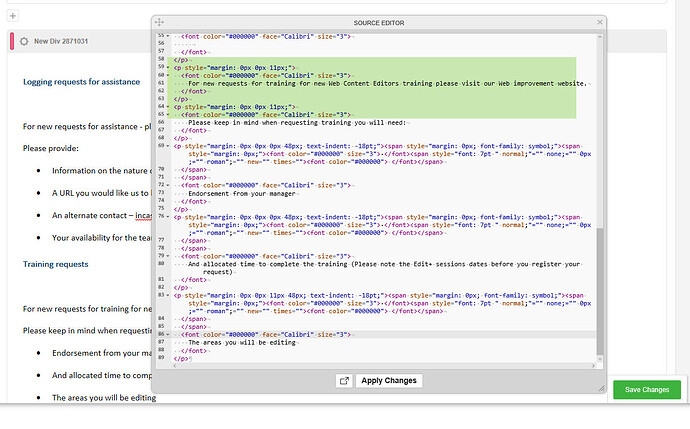The image size is (690, 429).
Task: Click the closing </p> tag on line 89
Action: 181,358
